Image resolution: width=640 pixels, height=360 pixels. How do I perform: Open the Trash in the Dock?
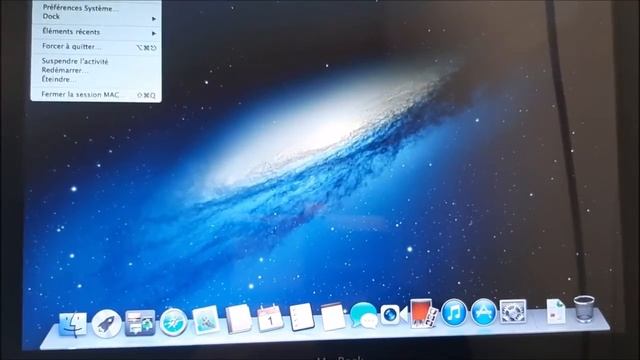click(x=584, y=309)
